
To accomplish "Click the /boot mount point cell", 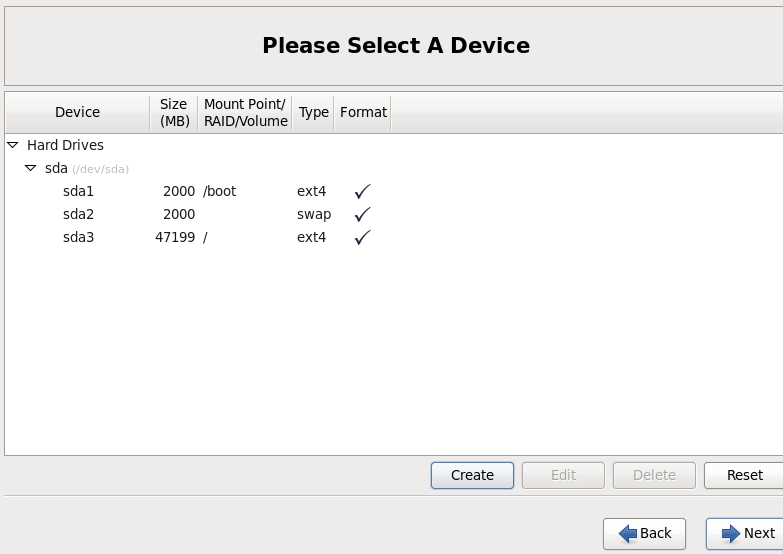I will [219, 191].
